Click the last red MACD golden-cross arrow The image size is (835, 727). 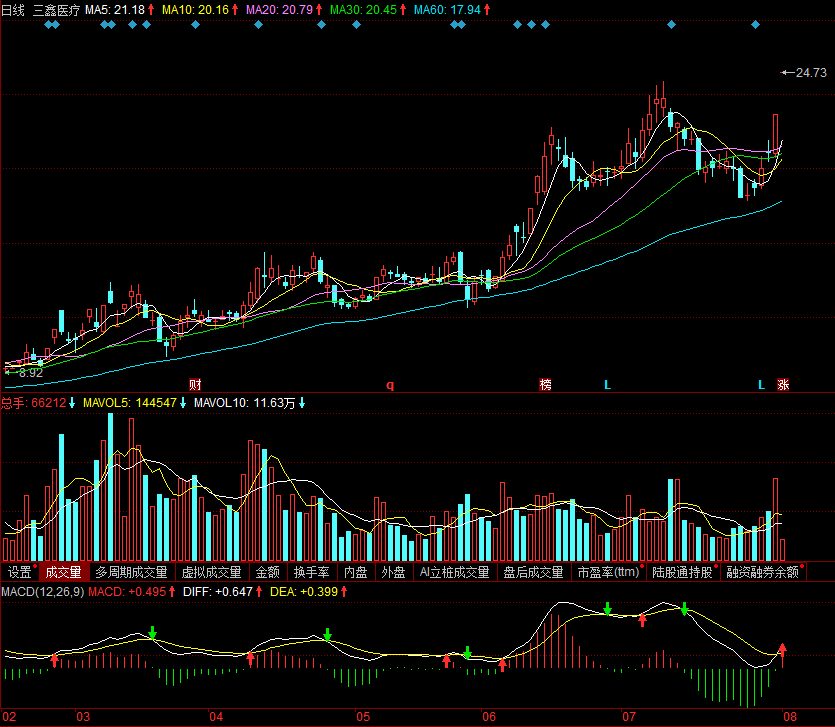click(783, 654)
